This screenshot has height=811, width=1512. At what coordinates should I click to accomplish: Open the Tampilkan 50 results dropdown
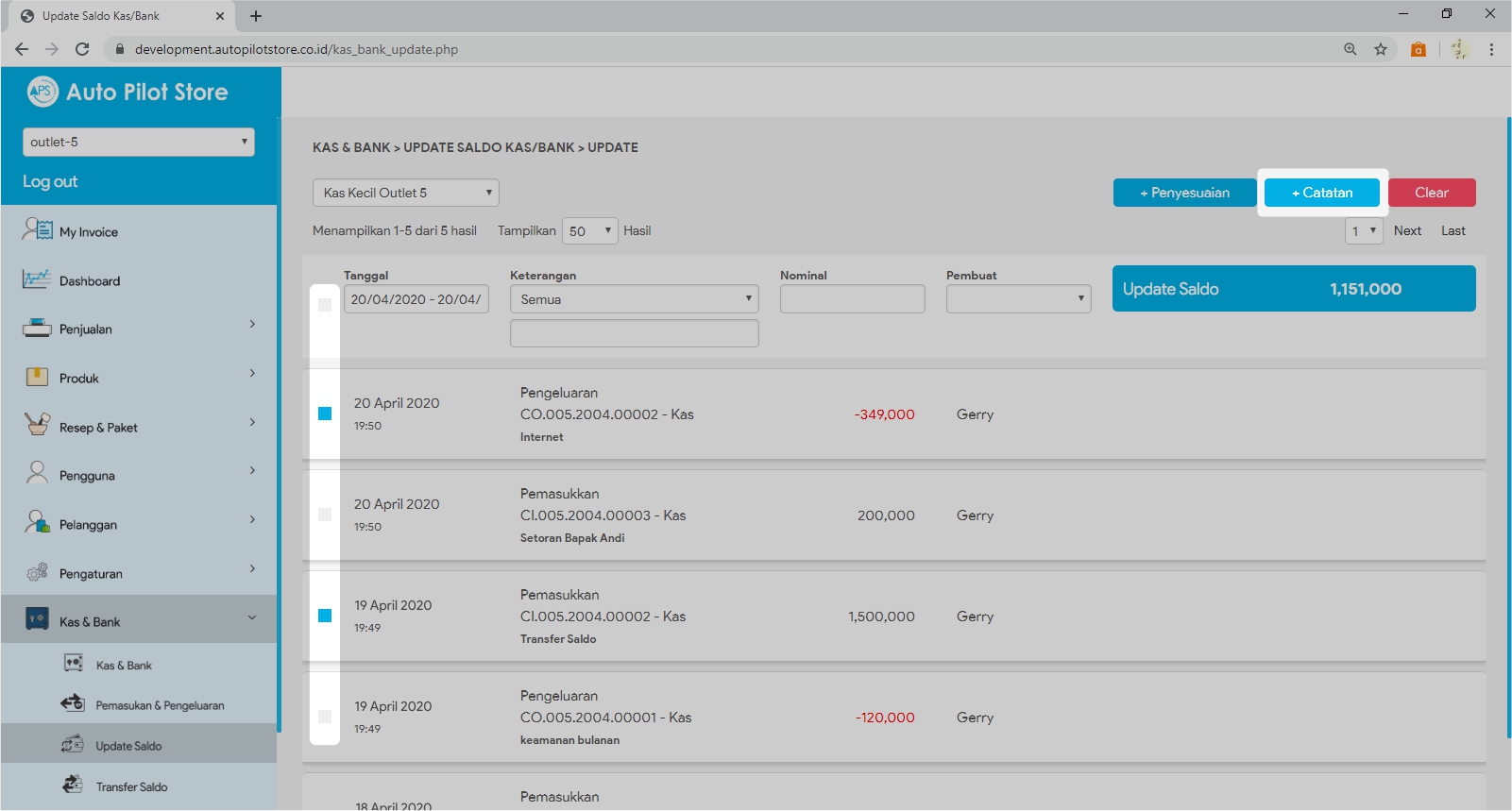coord(589,231)
